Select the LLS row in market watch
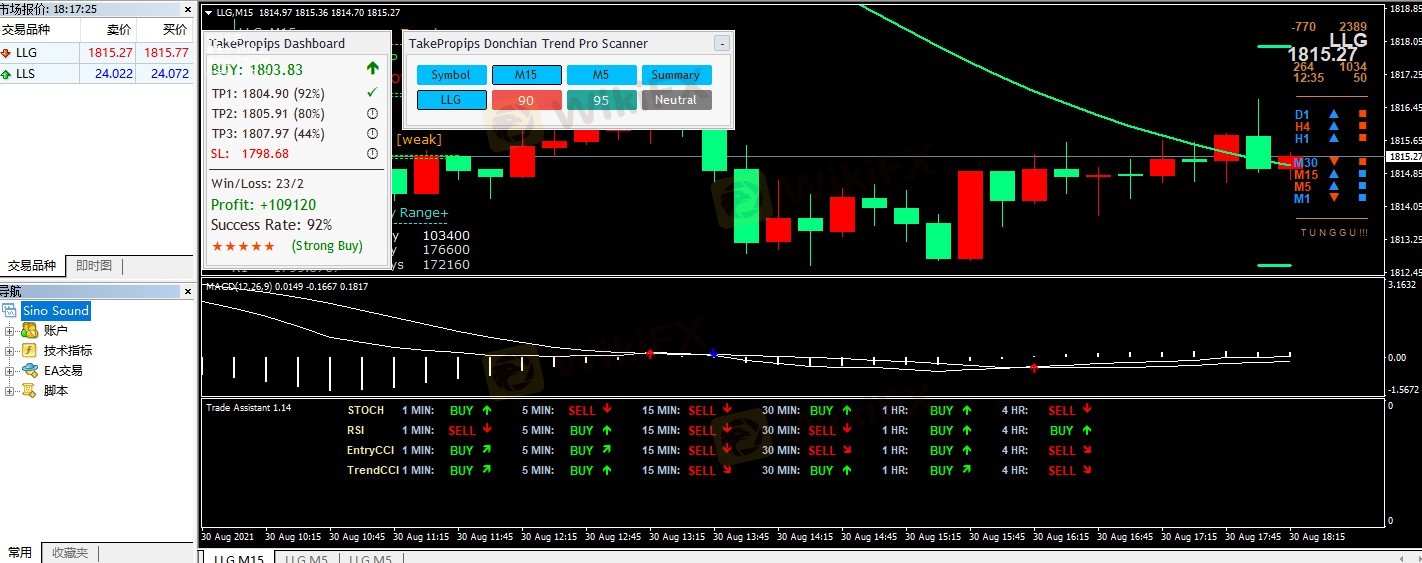Viewport: 1422px width, 563px height. (x=60, y=74)
